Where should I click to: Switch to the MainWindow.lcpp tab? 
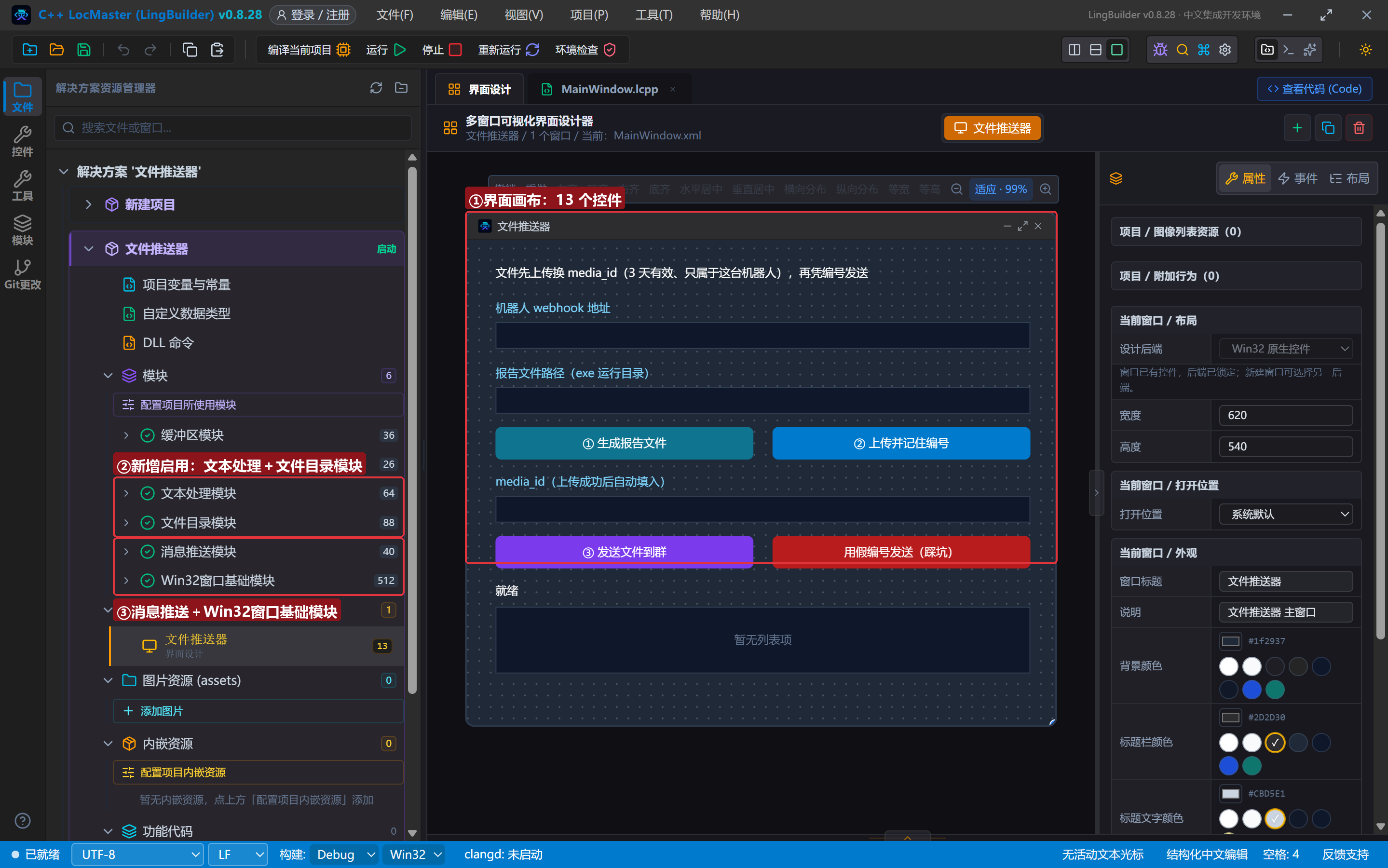point(609,89)
